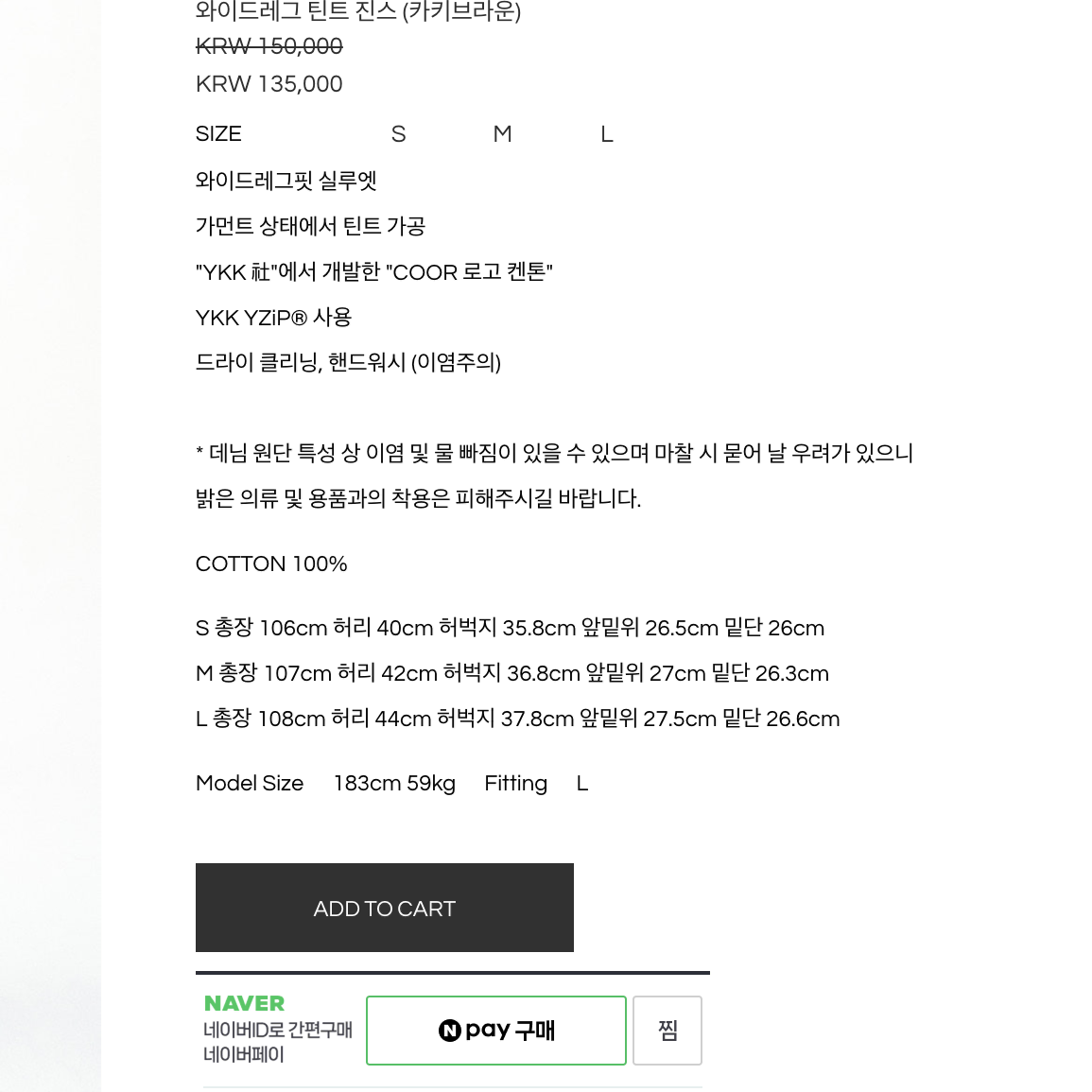Select size M option
1092x1092 pixels.
[x=502, y=133]
